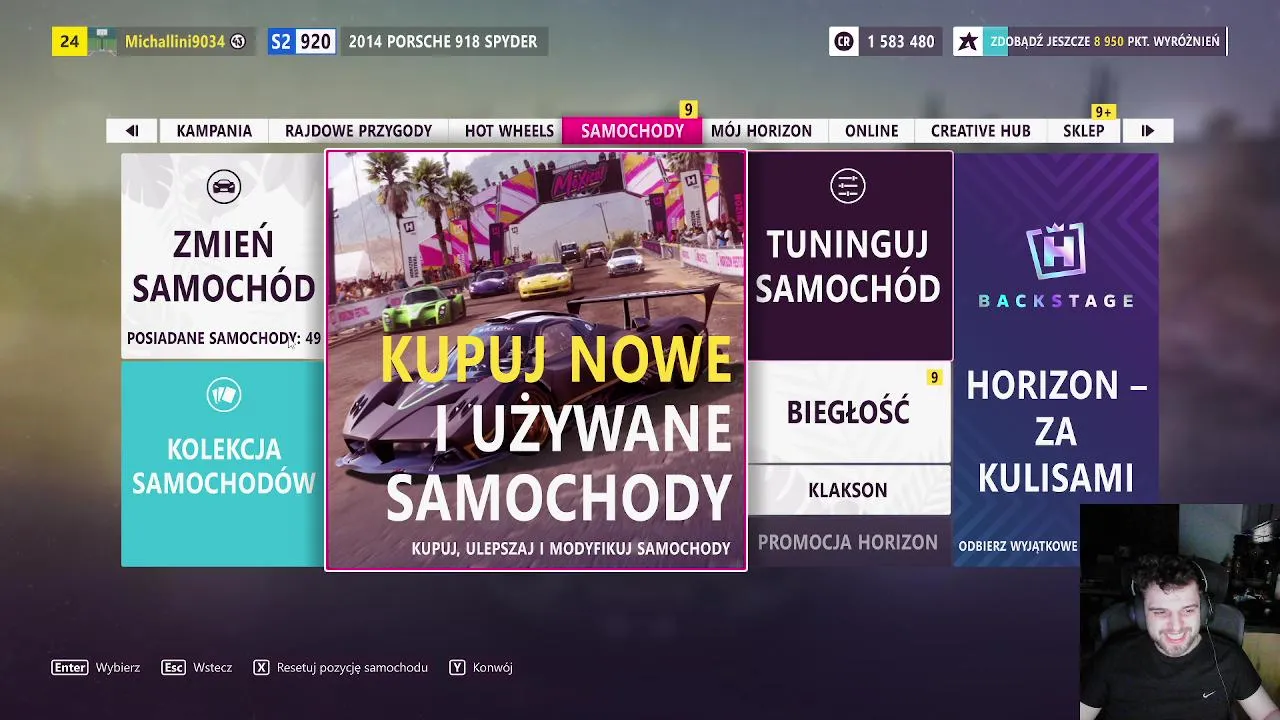Open Zmień Samochód tile

click(x=222, y=255)
